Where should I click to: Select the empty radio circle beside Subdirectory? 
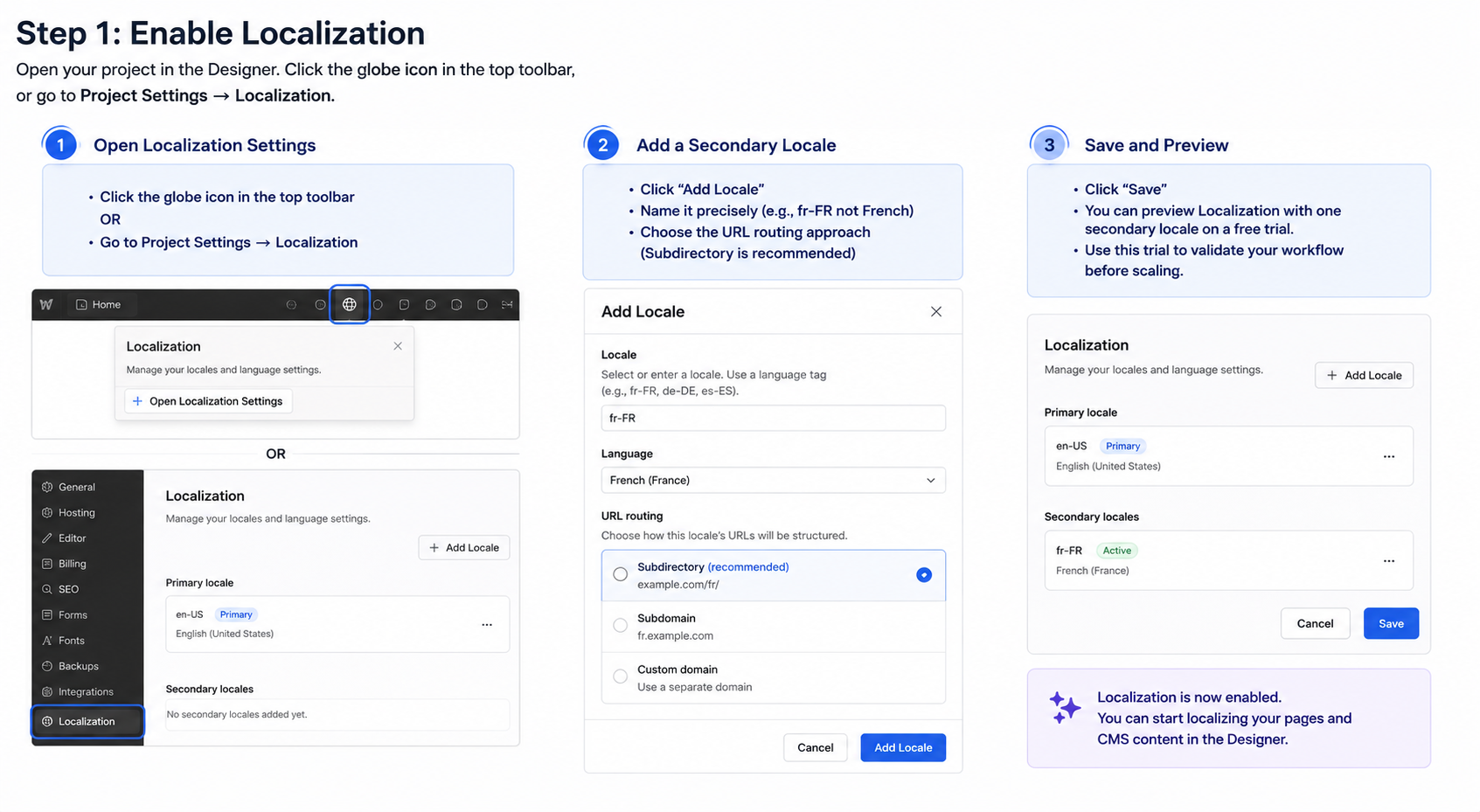click(x=620, y=574)
